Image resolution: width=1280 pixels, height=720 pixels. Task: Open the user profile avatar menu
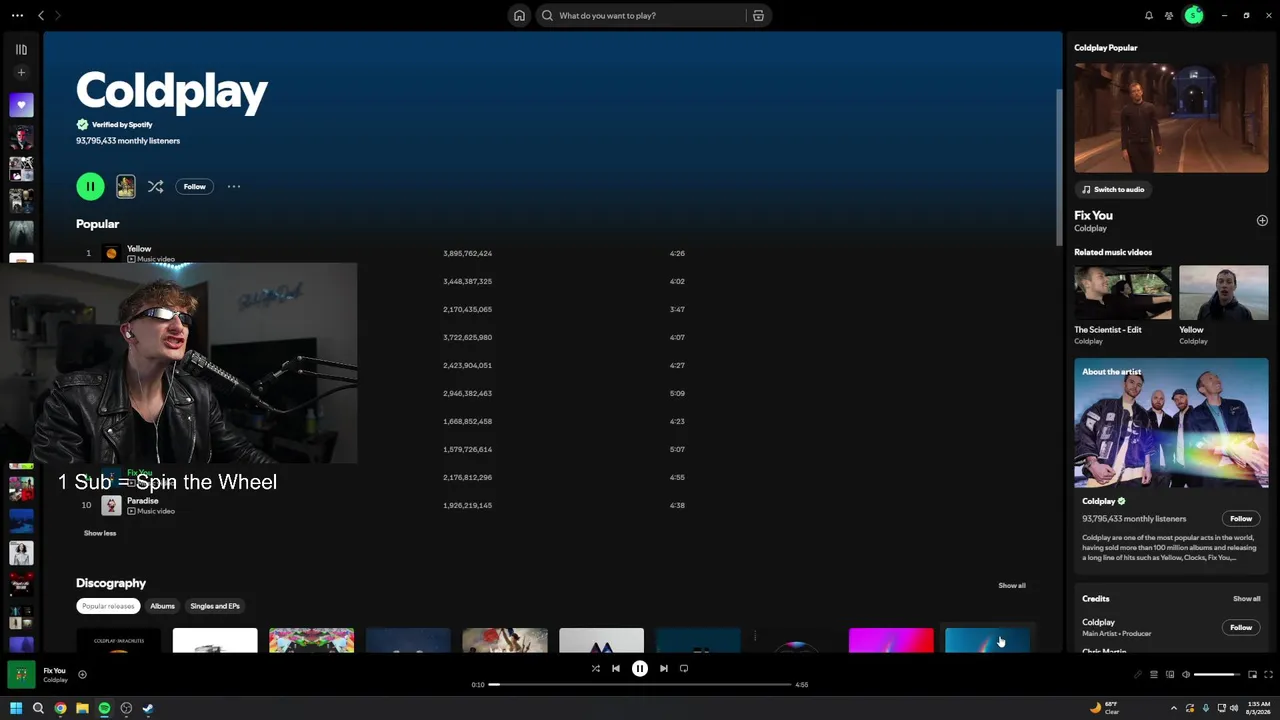[1193, 15]
